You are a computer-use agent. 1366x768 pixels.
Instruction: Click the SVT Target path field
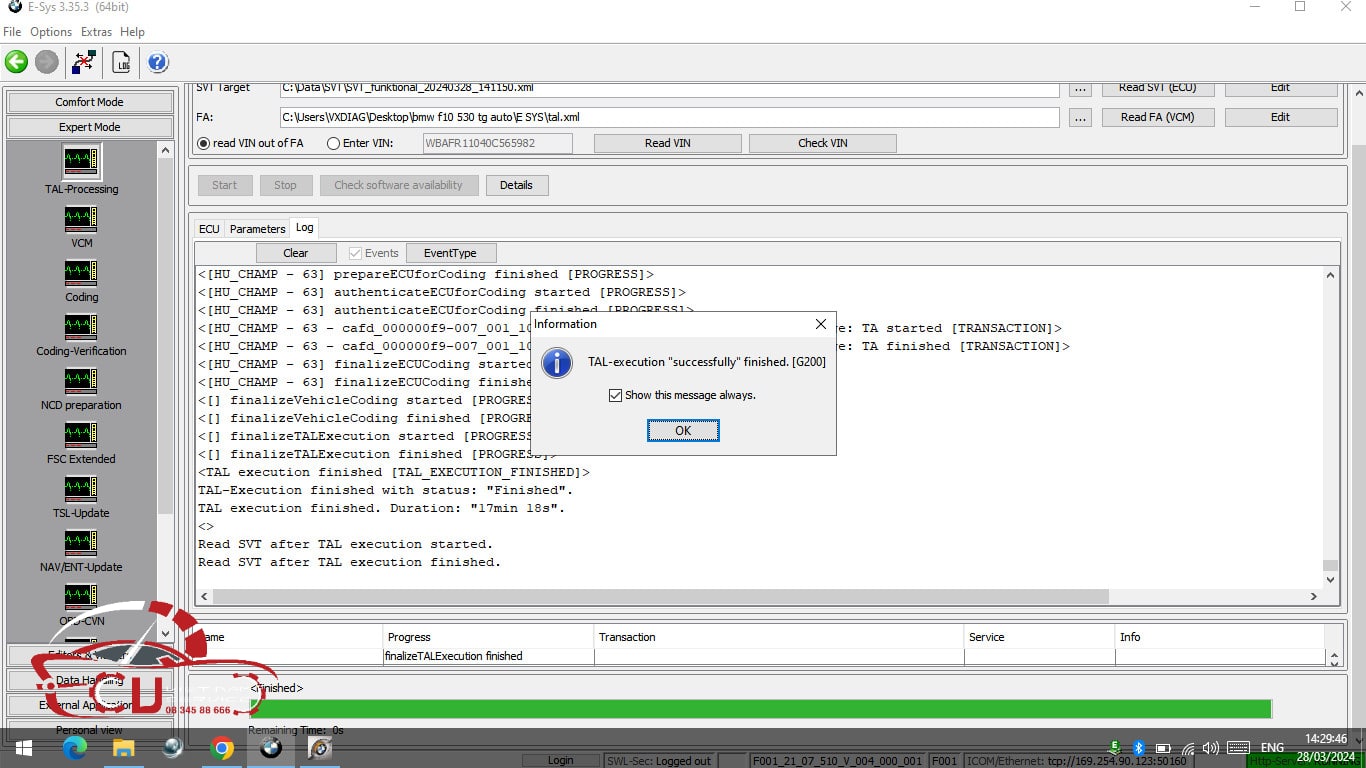(669, 88)
